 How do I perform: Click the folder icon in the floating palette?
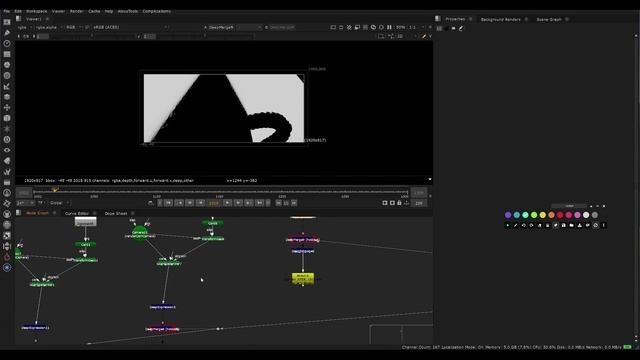pos(571,225)
